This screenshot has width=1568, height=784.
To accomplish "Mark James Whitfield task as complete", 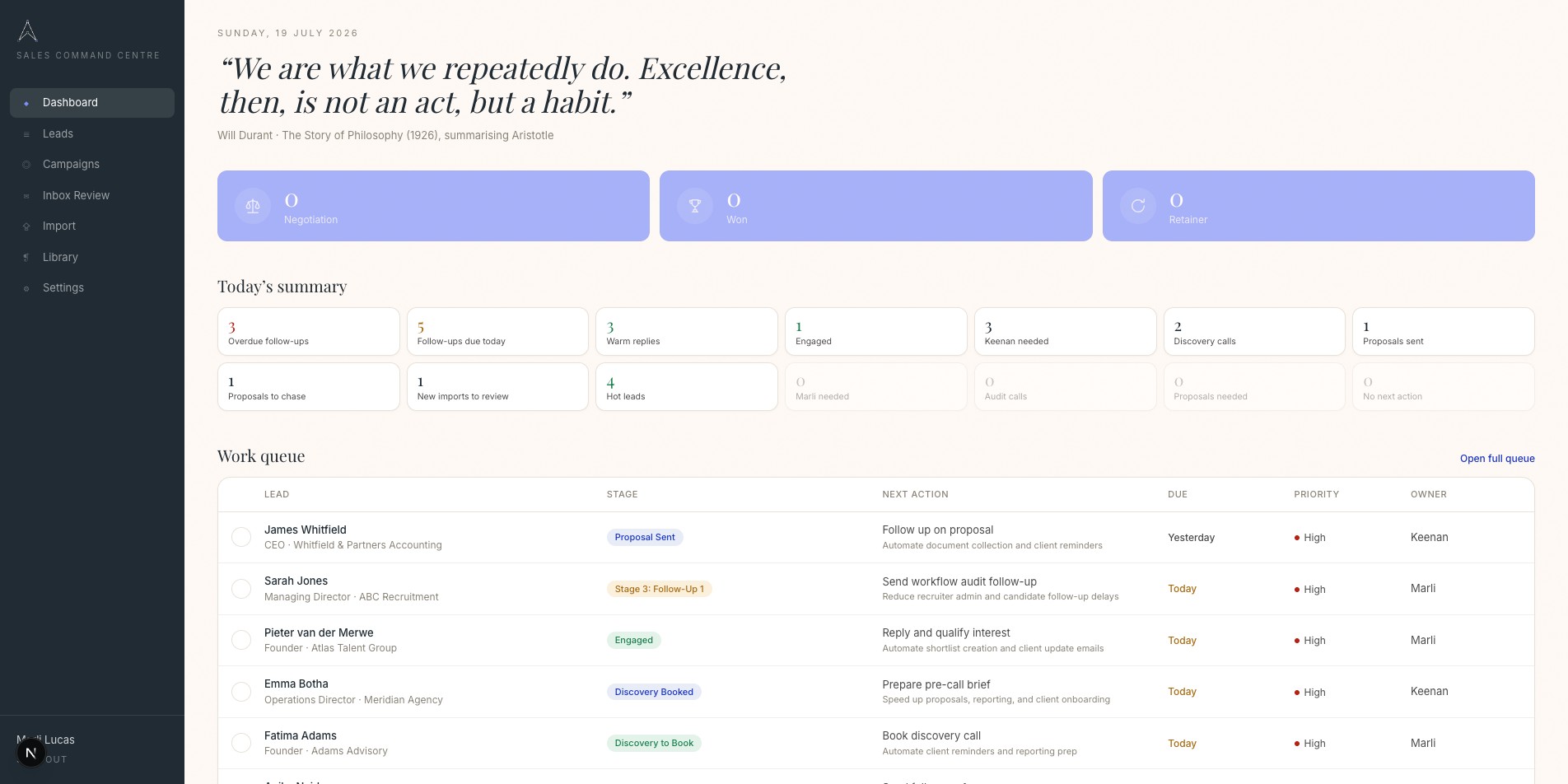I will [241, 537].
